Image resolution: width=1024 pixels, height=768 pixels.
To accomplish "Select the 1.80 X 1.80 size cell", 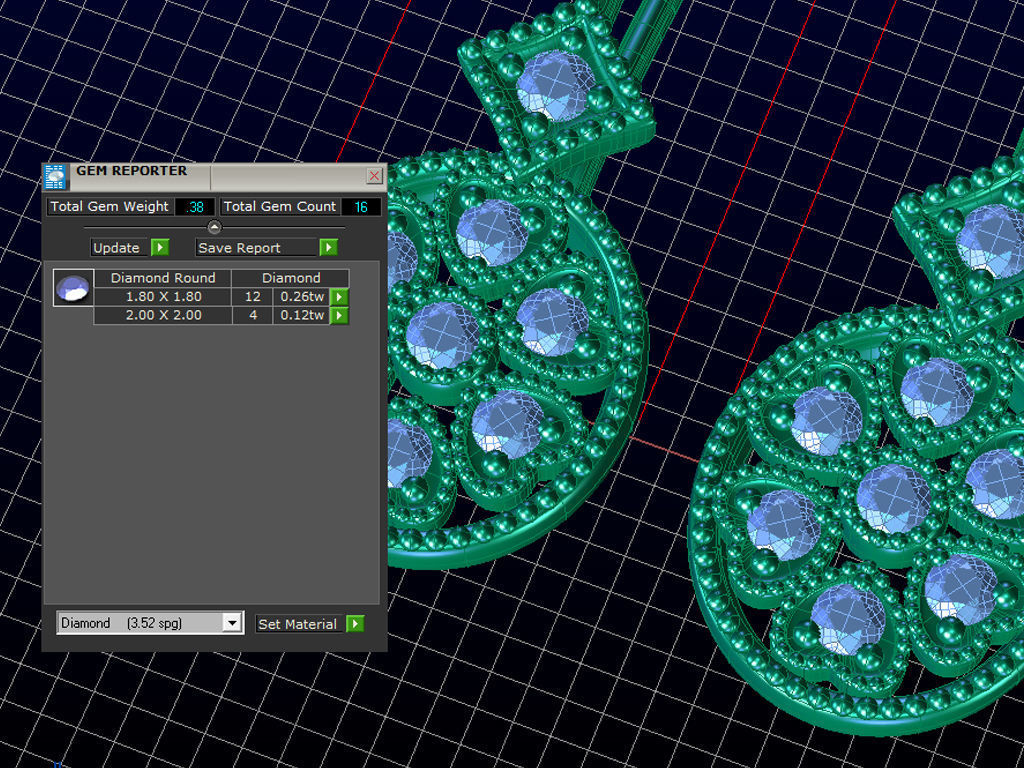I will point(163,296).
